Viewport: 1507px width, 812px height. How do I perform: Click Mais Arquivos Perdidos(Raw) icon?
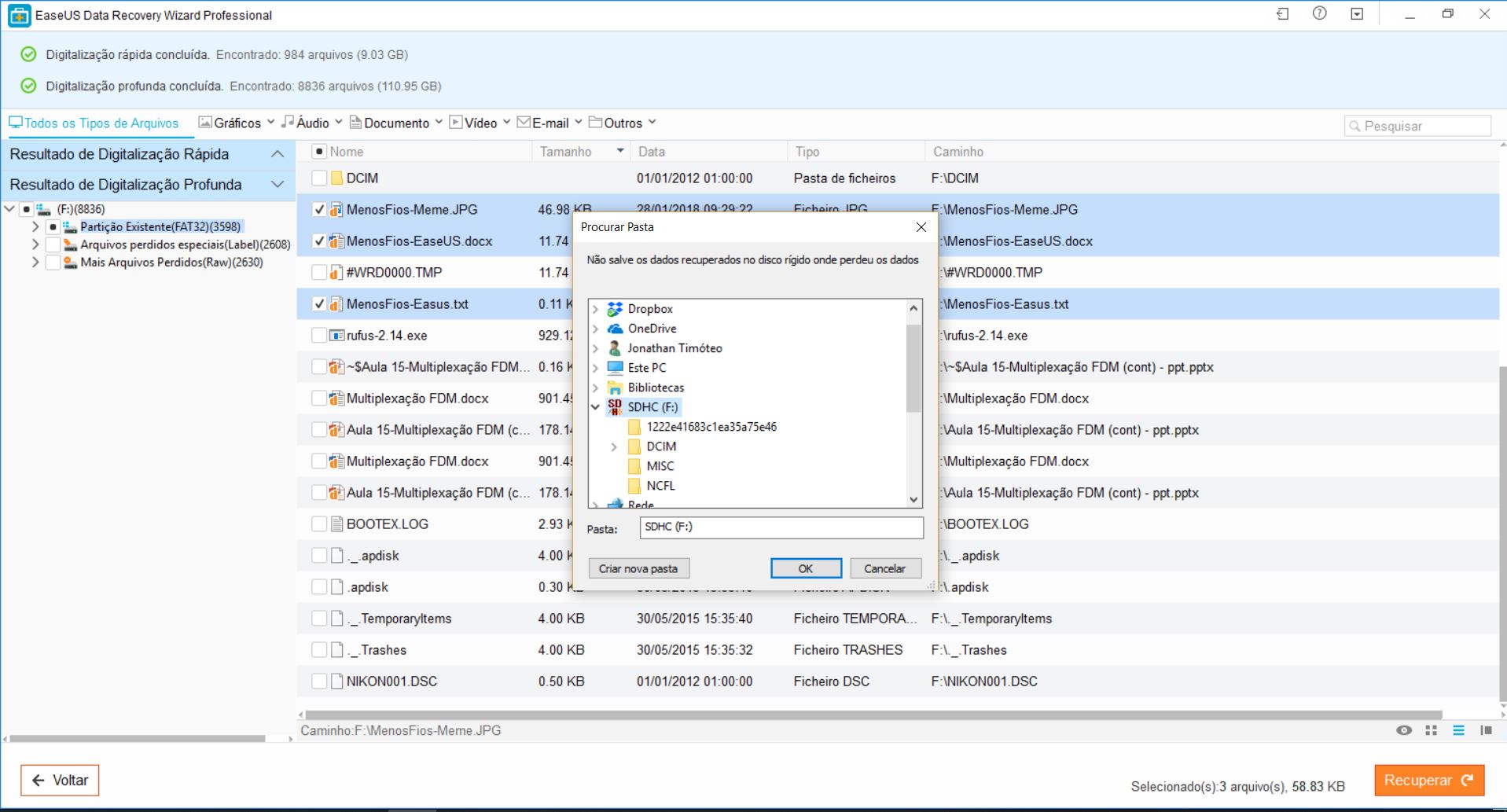[71, 263]
